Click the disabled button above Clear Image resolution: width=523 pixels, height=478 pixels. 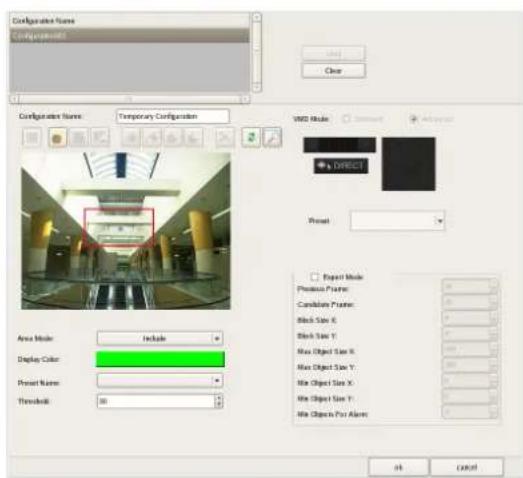pos(333,53)
